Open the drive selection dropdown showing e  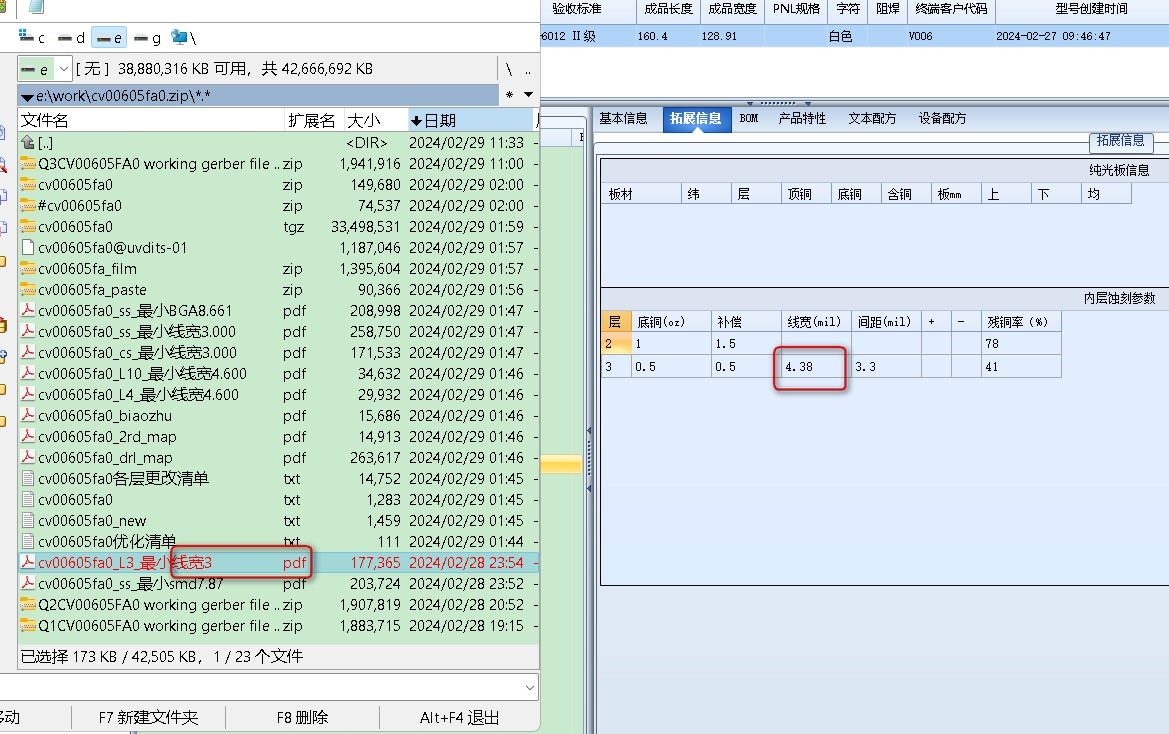click(45, 69)
